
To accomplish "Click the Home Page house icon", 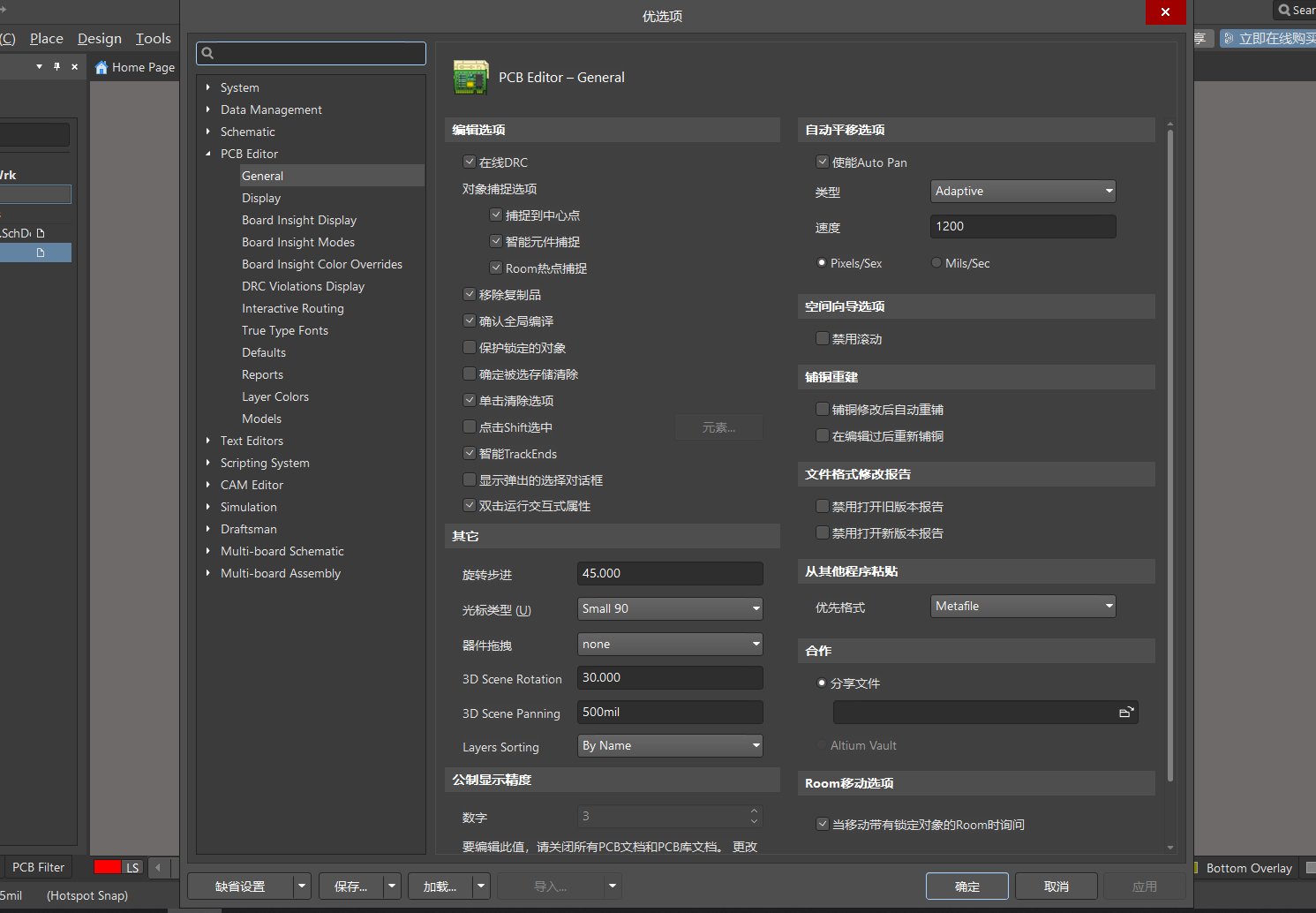I will (101, 66).
